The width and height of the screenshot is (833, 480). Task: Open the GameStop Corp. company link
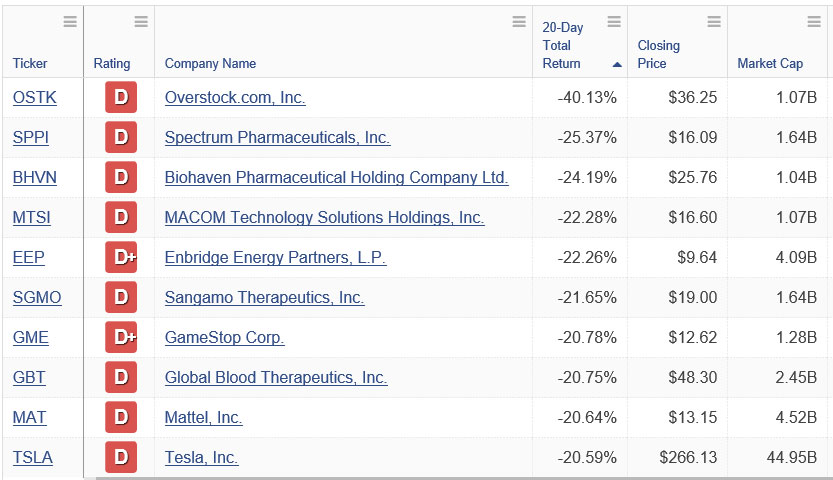point(224,337)
